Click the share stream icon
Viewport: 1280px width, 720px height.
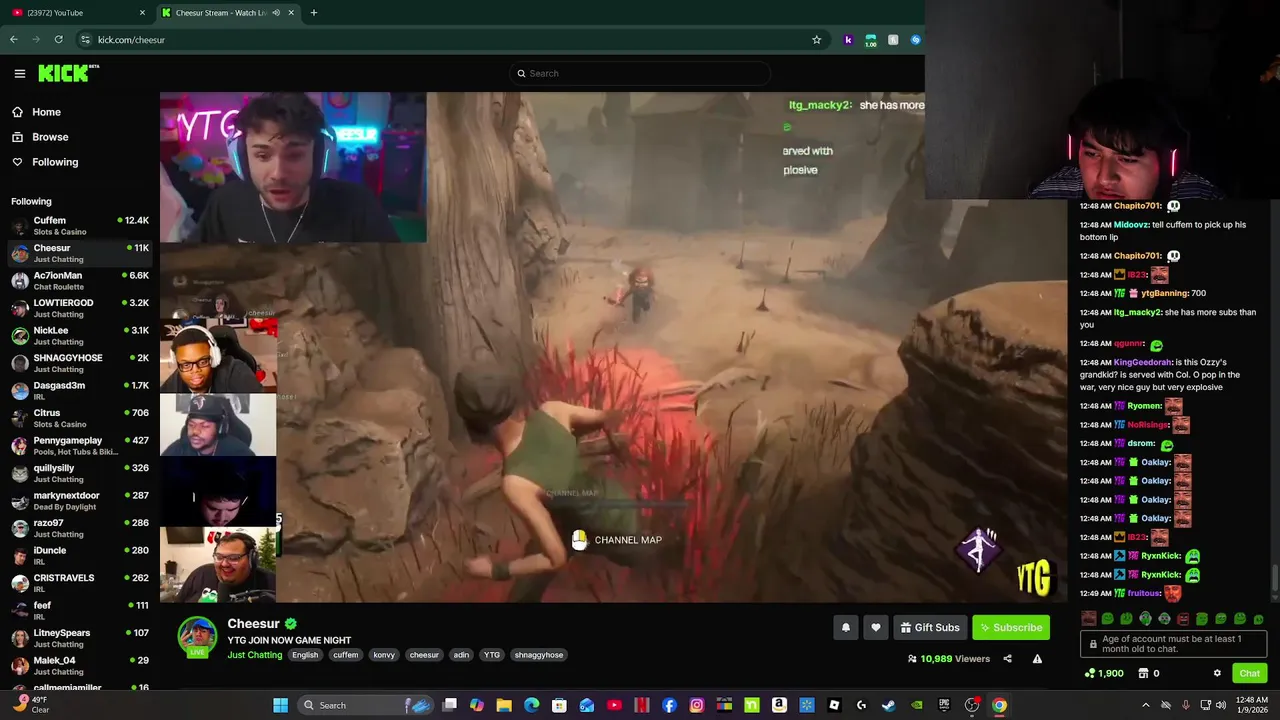click(1007, 659)
